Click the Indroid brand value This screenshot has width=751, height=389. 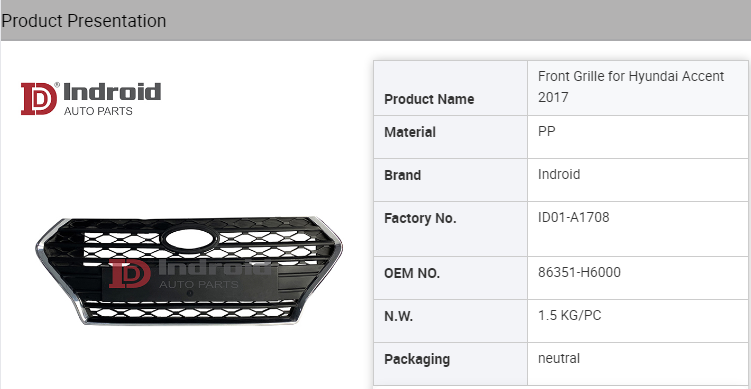coord(559,174)
